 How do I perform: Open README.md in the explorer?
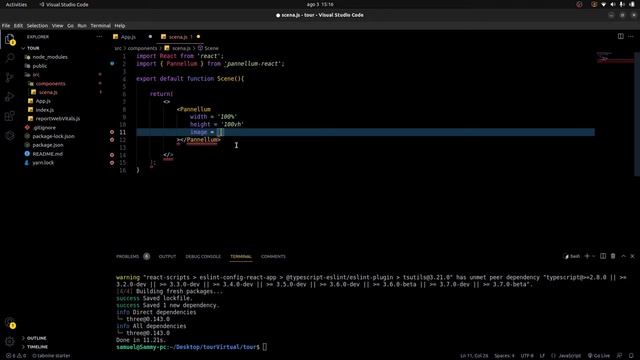47,154
